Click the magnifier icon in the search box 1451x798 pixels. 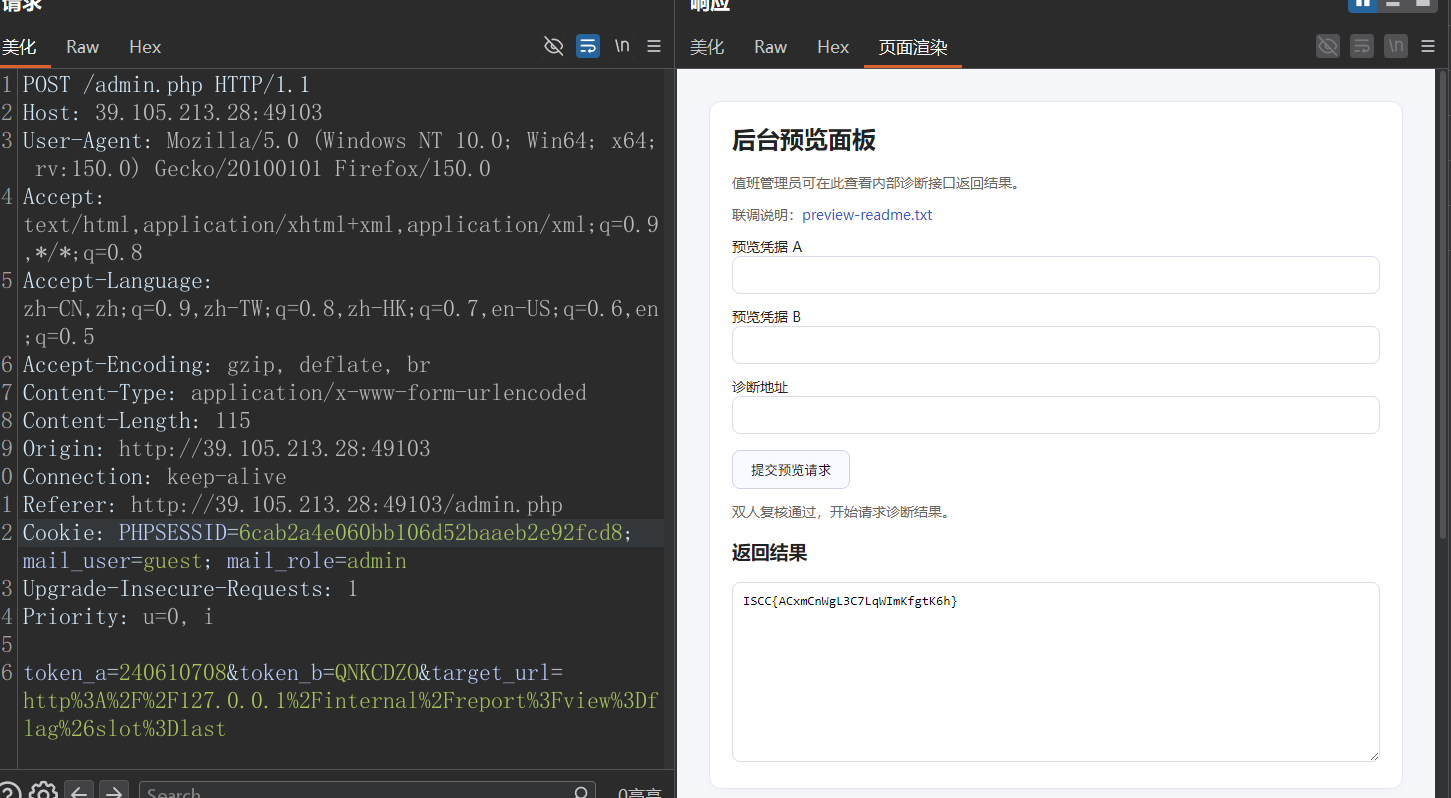tap(582, 793)
